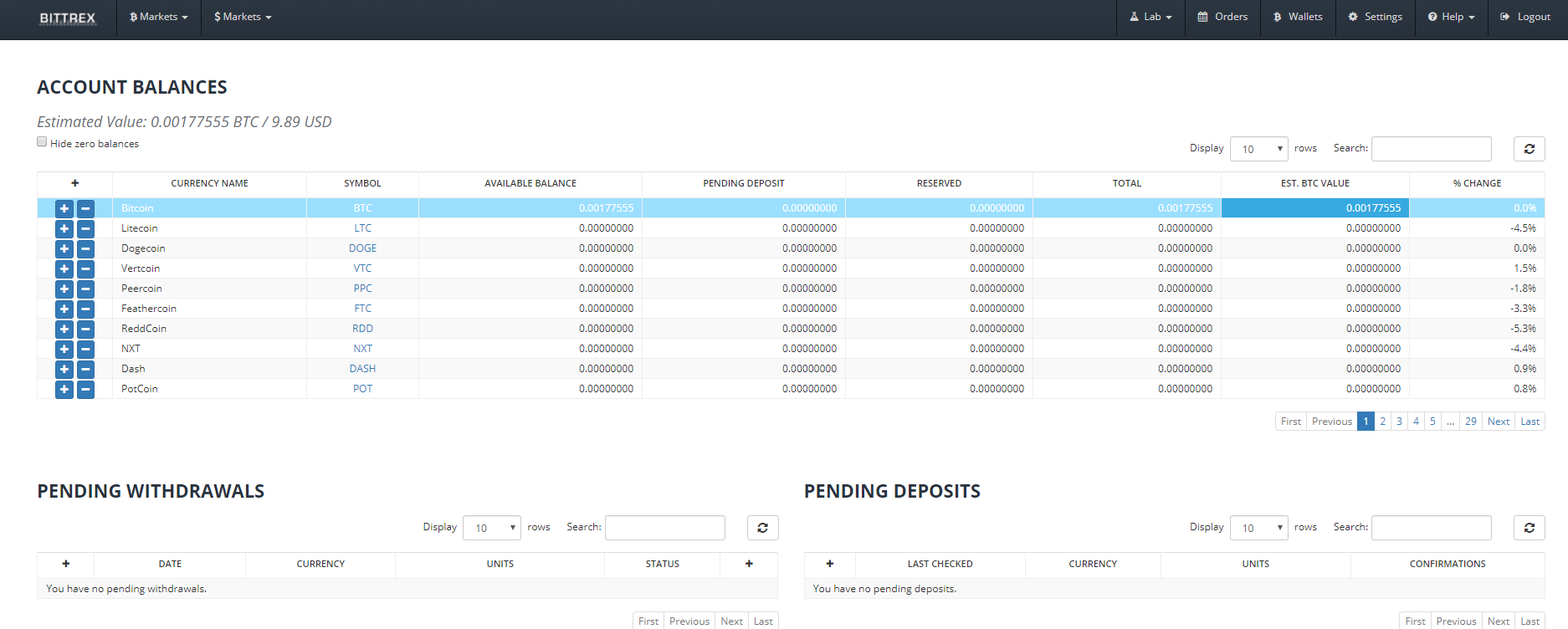The width and height of the screenshot is (1568, 629).
Task: Focus the Pending Withdrawals search field
Action: pos(665,528)
